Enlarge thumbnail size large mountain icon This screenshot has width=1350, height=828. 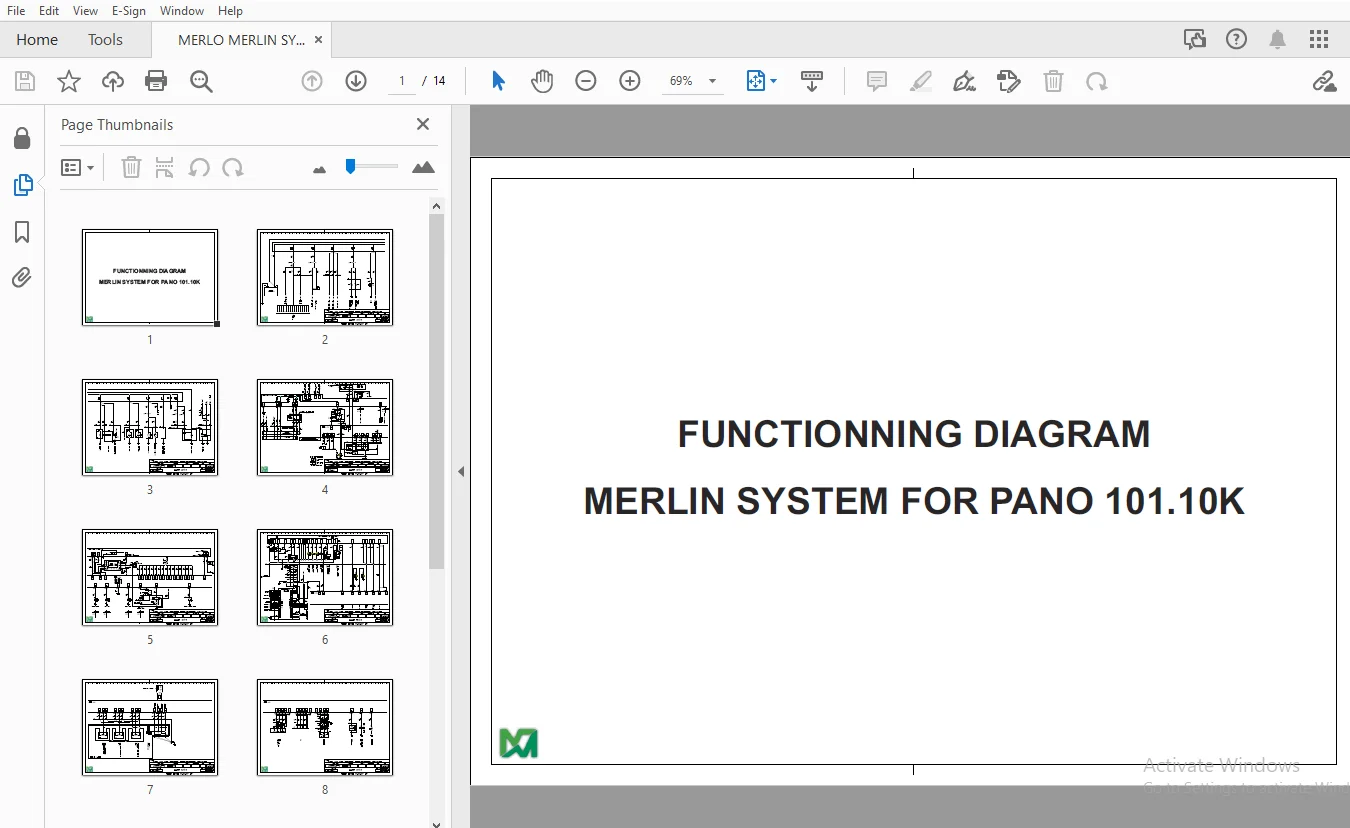pyautogui.click(x=424, y=167)
